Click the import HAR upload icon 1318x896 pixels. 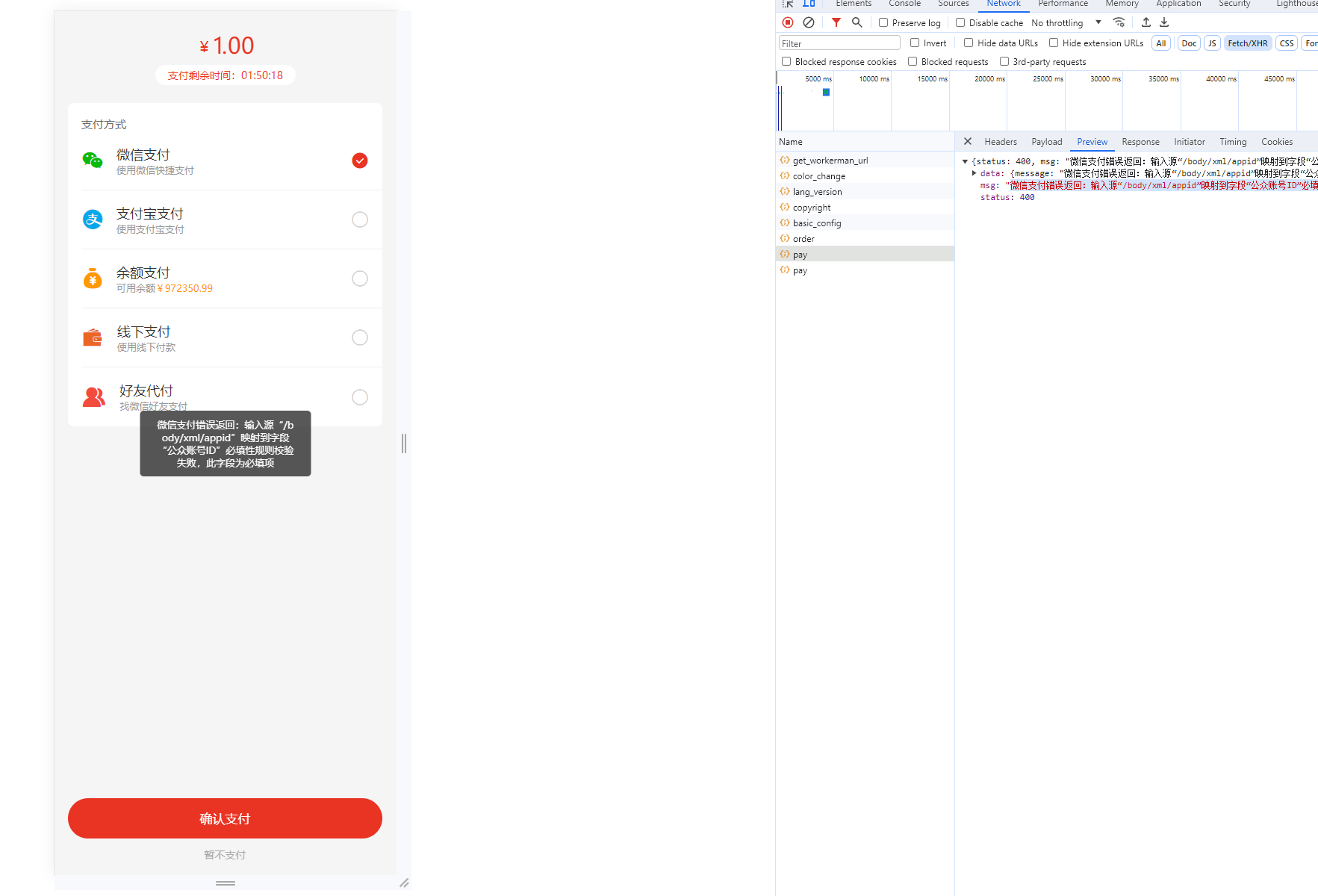click(x=1146, y=22)
